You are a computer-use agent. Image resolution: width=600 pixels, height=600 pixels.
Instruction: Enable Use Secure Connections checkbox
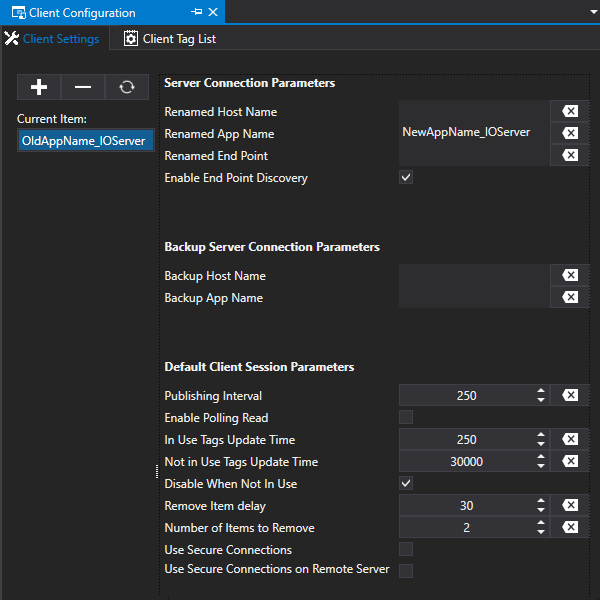(406, 549)
